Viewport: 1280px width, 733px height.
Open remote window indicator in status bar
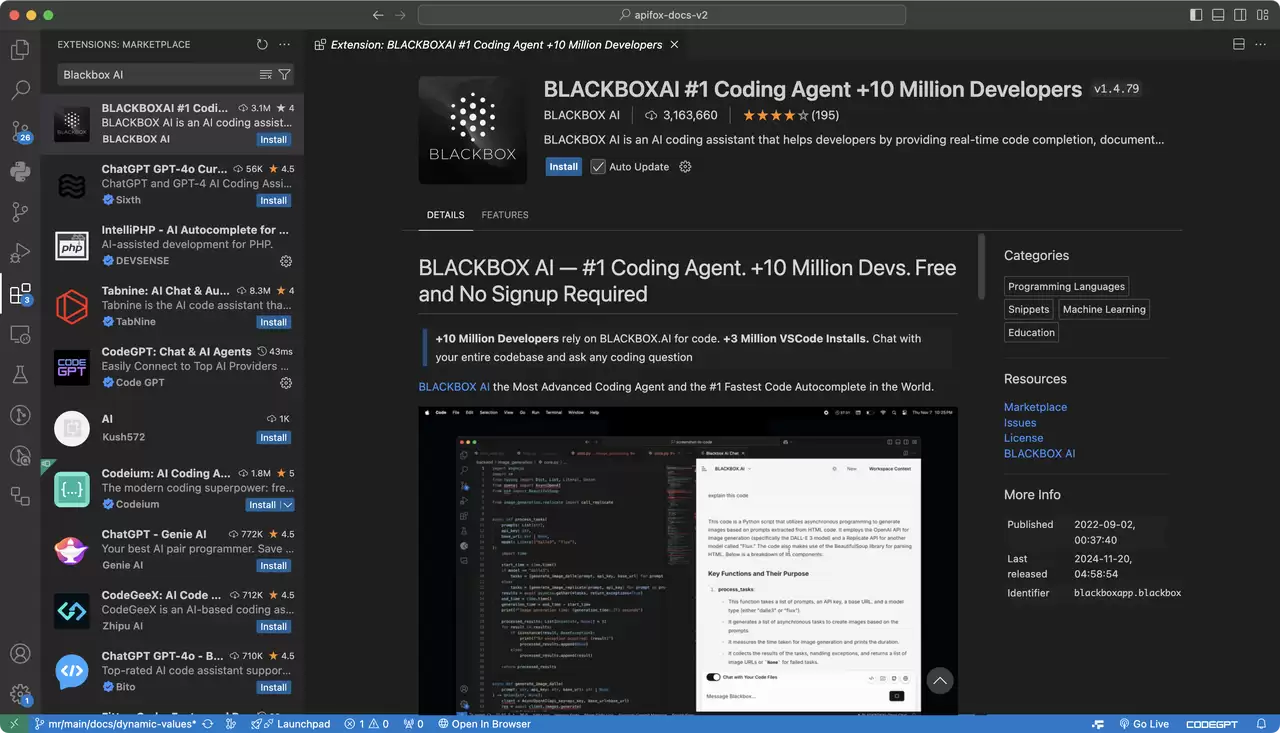pos(13,724)
